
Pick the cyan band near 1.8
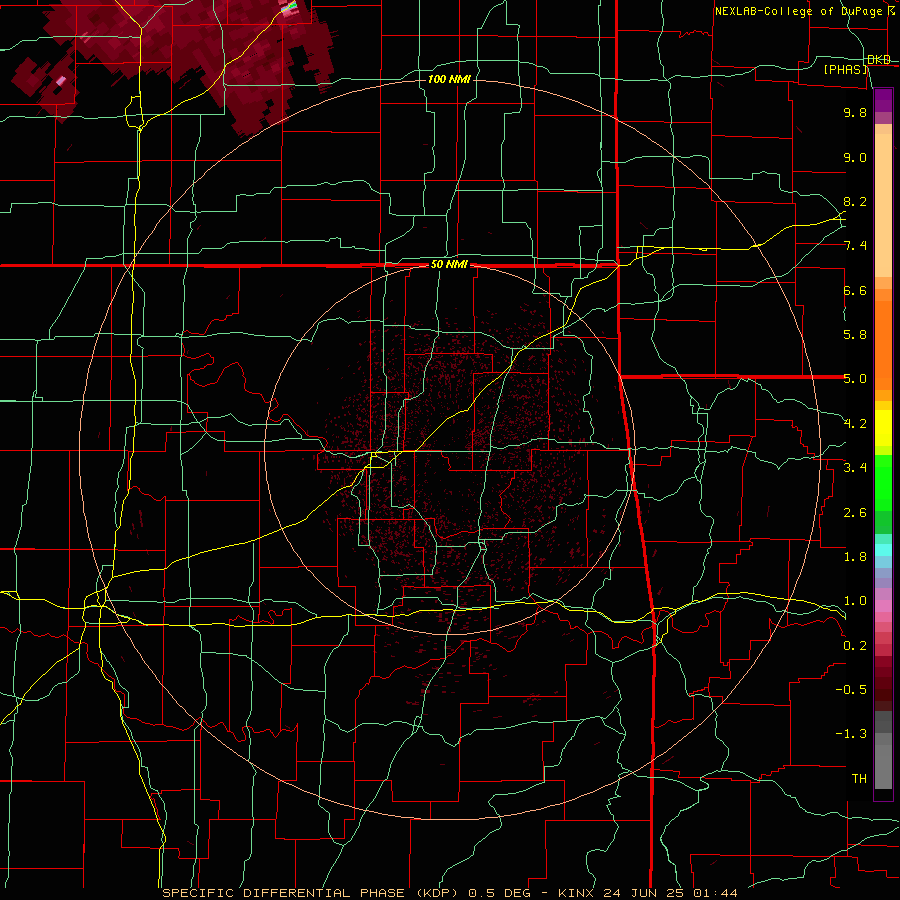(883, 550)
